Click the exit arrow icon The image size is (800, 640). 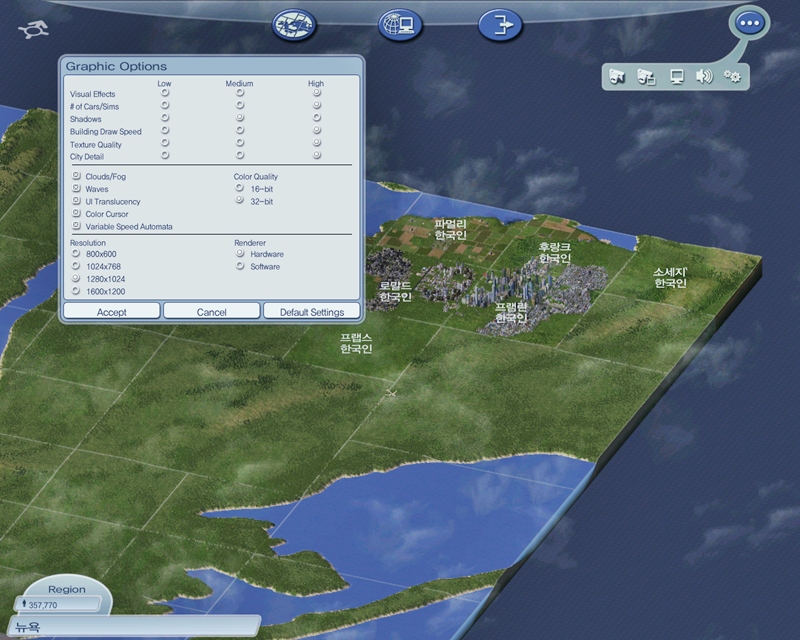pos(500,25)
